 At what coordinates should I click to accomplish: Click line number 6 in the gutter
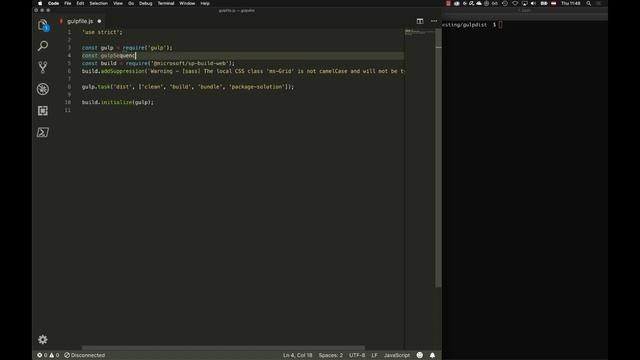(x=69, y=71)
